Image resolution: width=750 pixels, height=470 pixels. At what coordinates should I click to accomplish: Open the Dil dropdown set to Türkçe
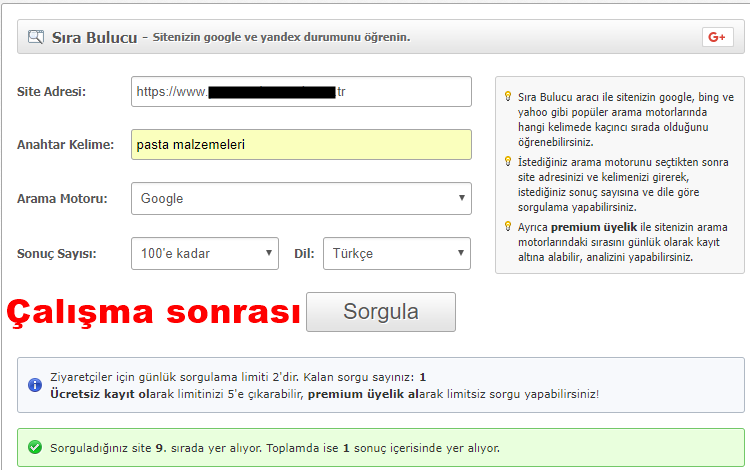(395, 253)
